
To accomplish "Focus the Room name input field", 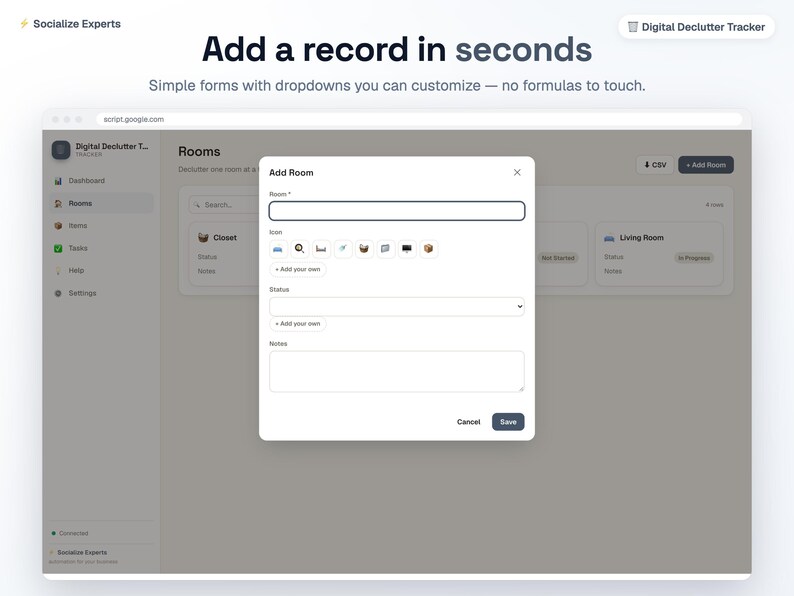I will click(x=396, y=211).
